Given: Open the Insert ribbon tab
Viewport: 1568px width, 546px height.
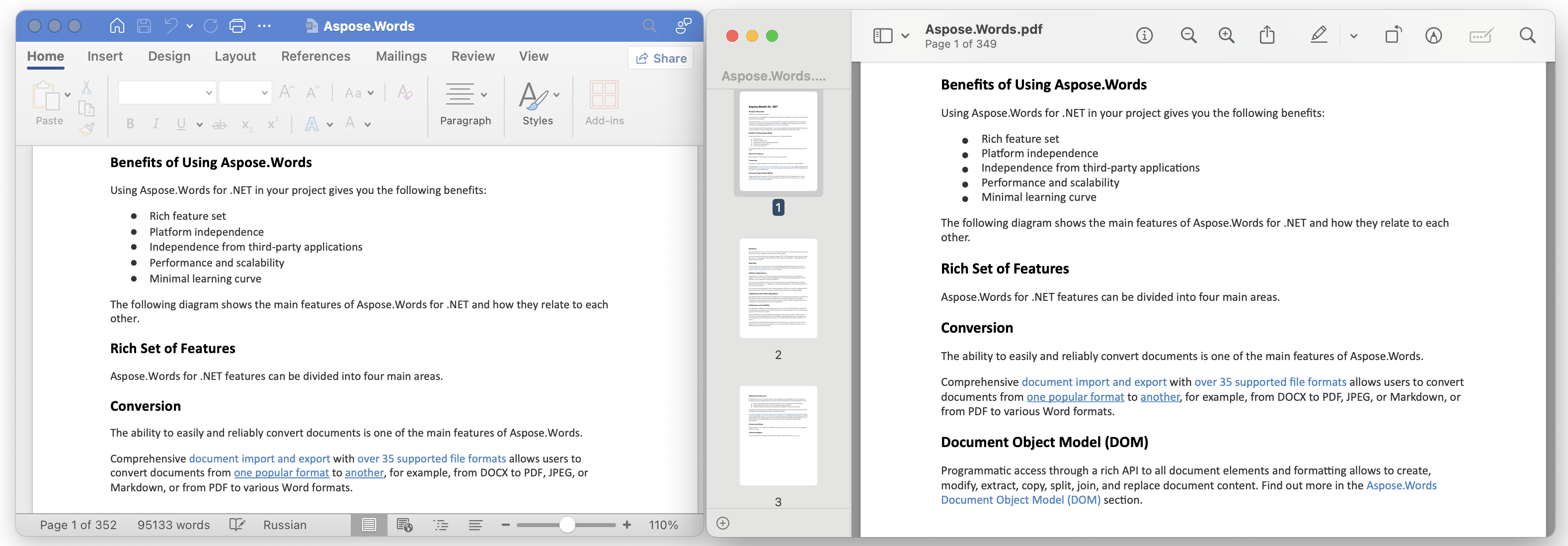Looking at the screenshot, I should pyautogui.click(x=104, y=56).
